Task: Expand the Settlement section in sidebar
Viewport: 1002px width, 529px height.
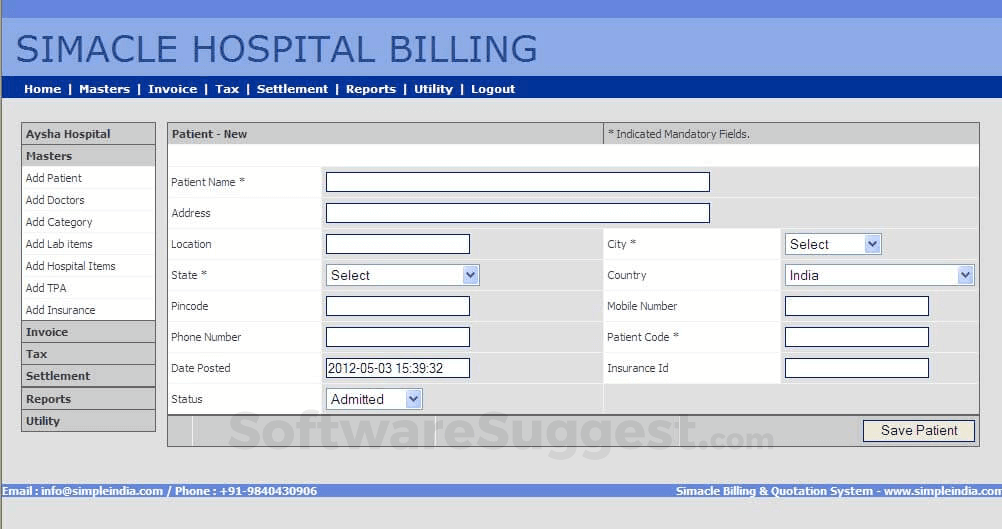Action: coord(58,376)
